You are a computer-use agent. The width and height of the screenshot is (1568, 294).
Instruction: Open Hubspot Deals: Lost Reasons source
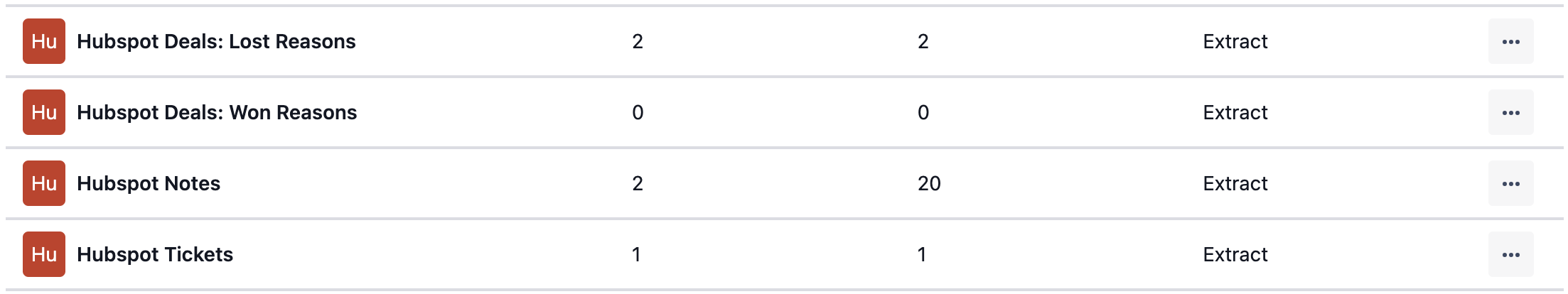click(216, 41)
